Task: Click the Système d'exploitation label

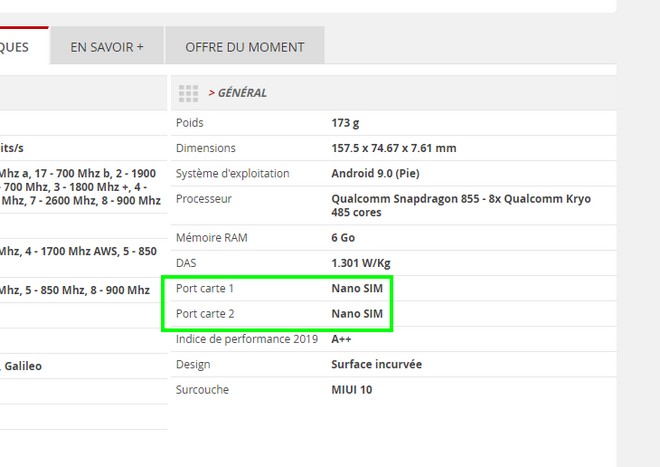Action: tap(232, 173)
